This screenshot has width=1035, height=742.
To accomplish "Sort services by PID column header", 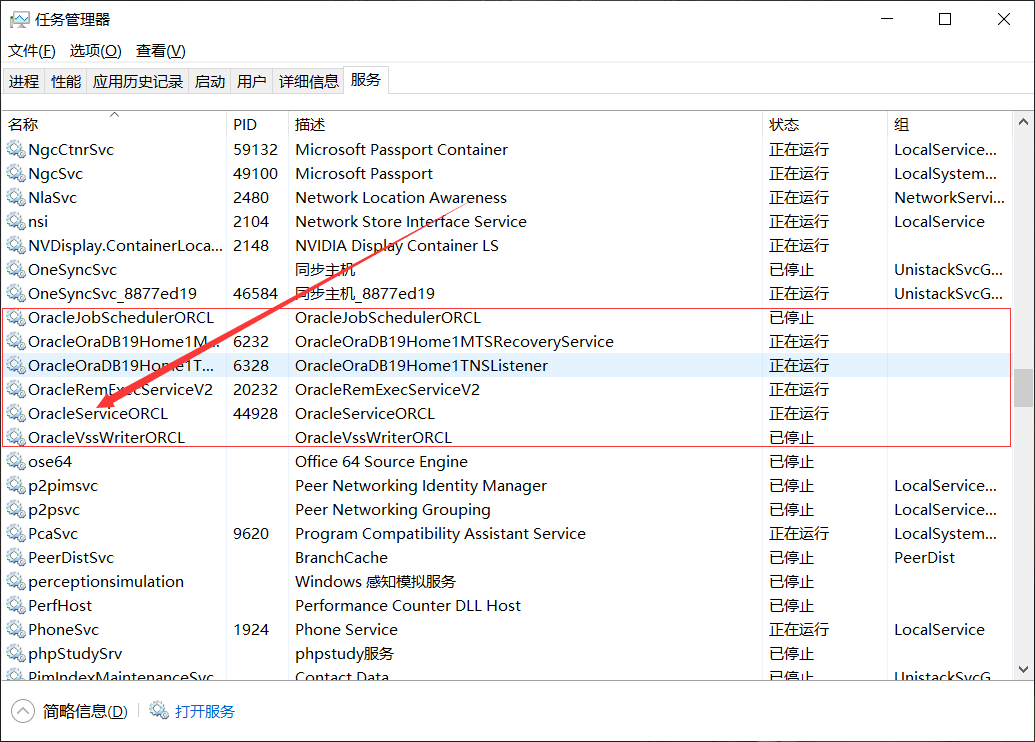I will coord(257,124).
